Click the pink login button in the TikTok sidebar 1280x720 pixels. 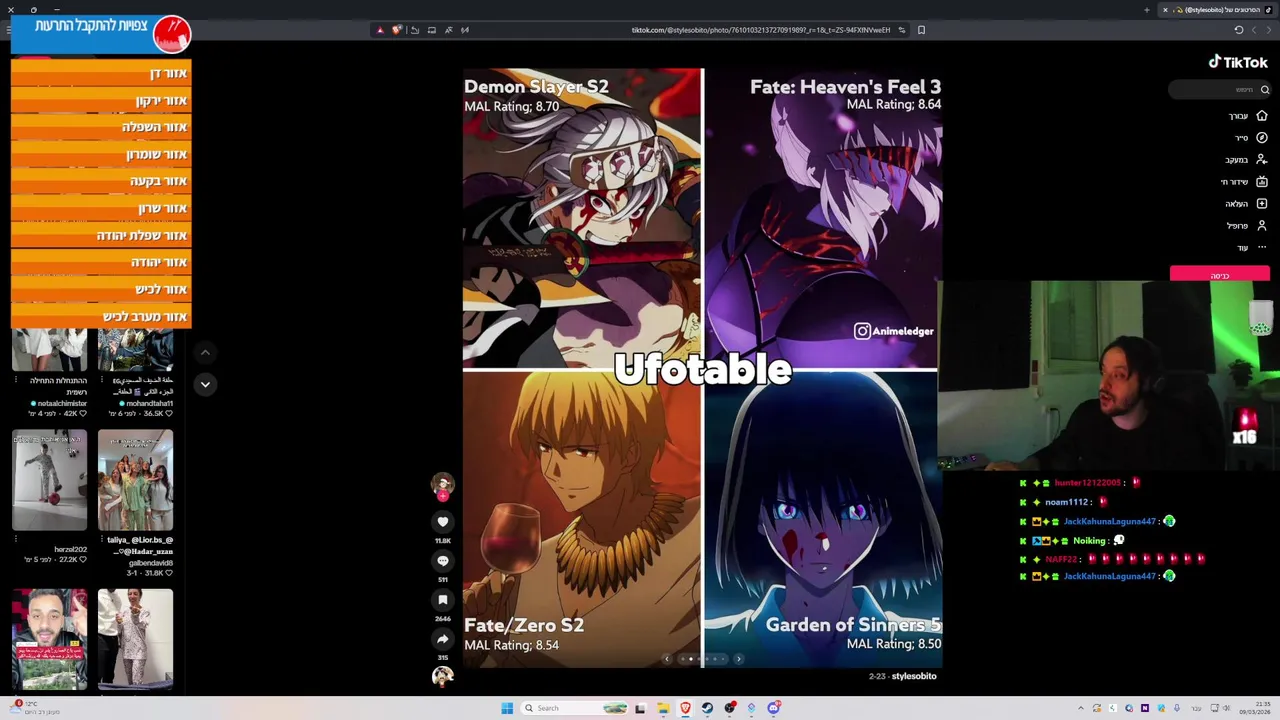click(x=1220, y=275)
